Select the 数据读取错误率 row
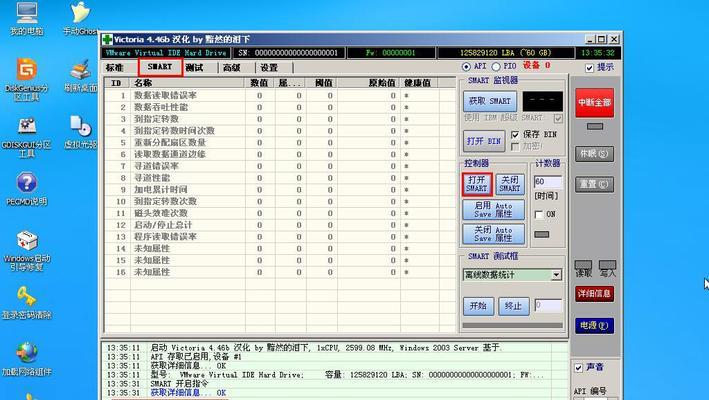The image size is (709, 400). [279, 95]
